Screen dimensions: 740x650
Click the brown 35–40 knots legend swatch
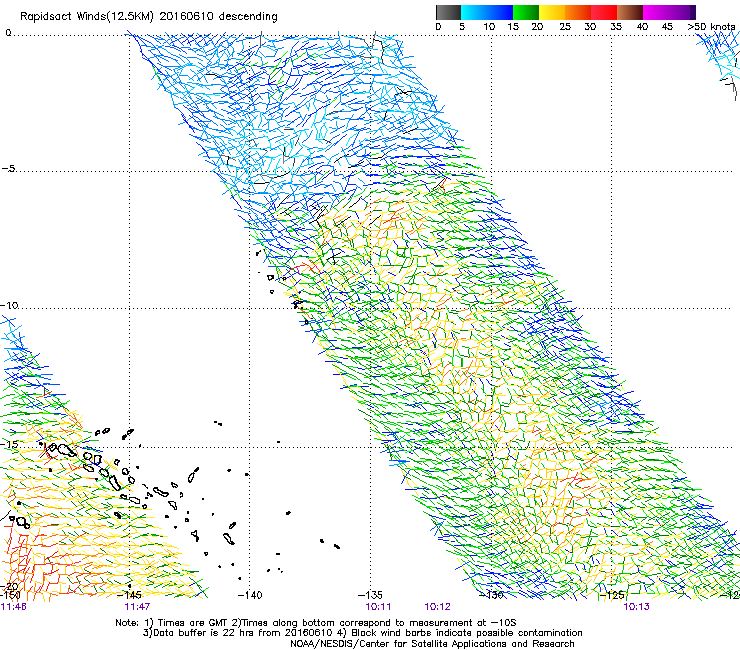(x=630, y=12)
